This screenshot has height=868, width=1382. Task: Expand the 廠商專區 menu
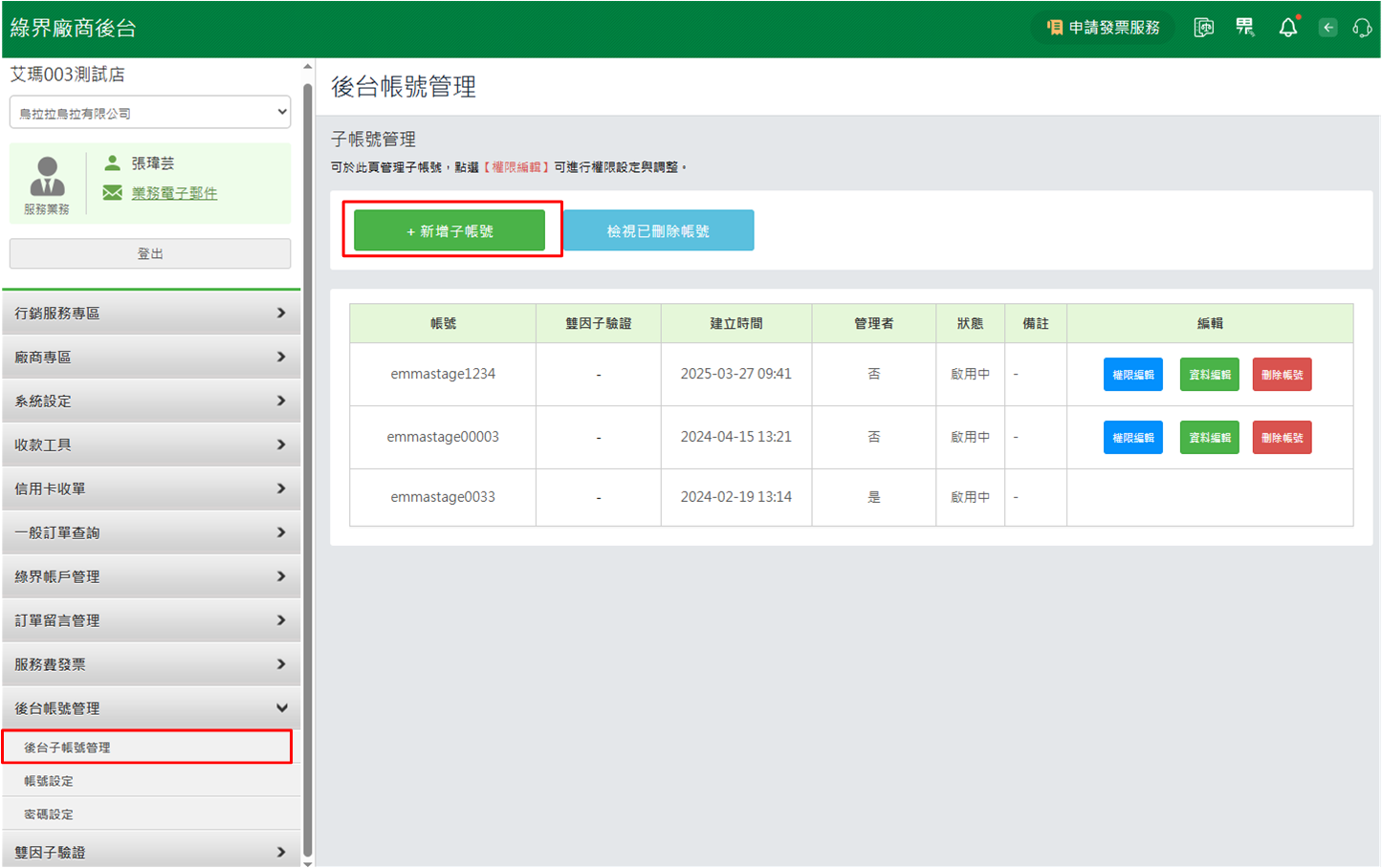click(x=151, y=358)
